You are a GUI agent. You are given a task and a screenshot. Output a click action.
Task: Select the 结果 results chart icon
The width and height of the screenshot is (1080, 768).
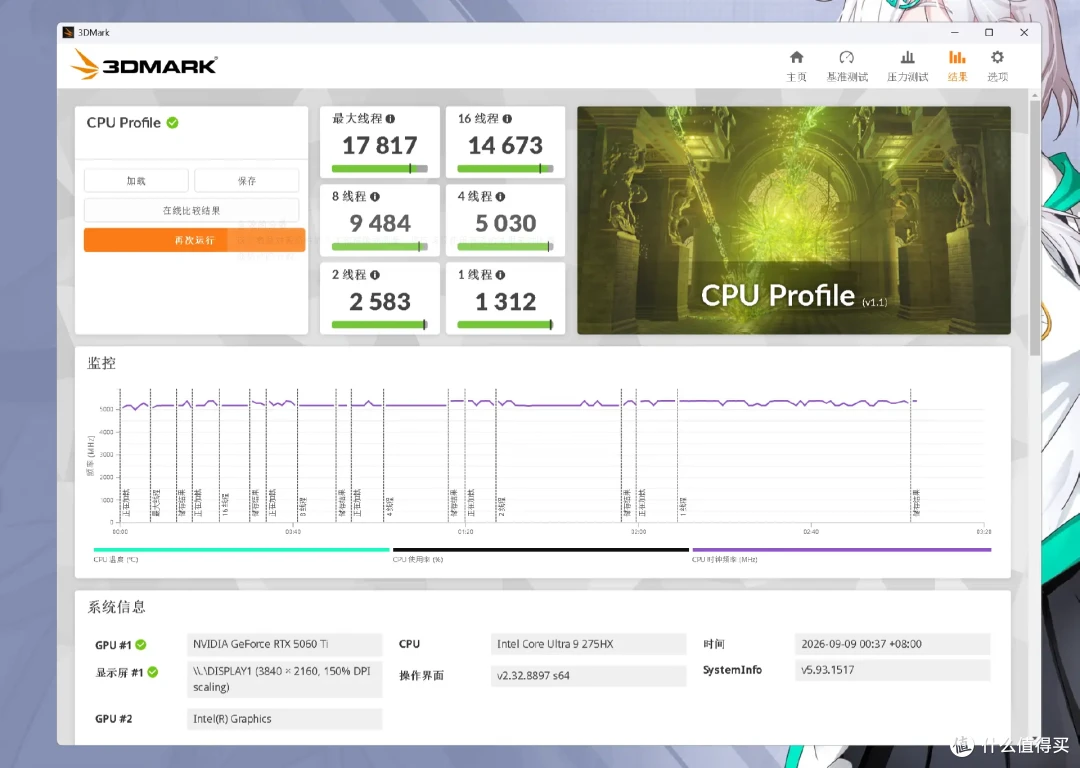[x=957, y=57]
